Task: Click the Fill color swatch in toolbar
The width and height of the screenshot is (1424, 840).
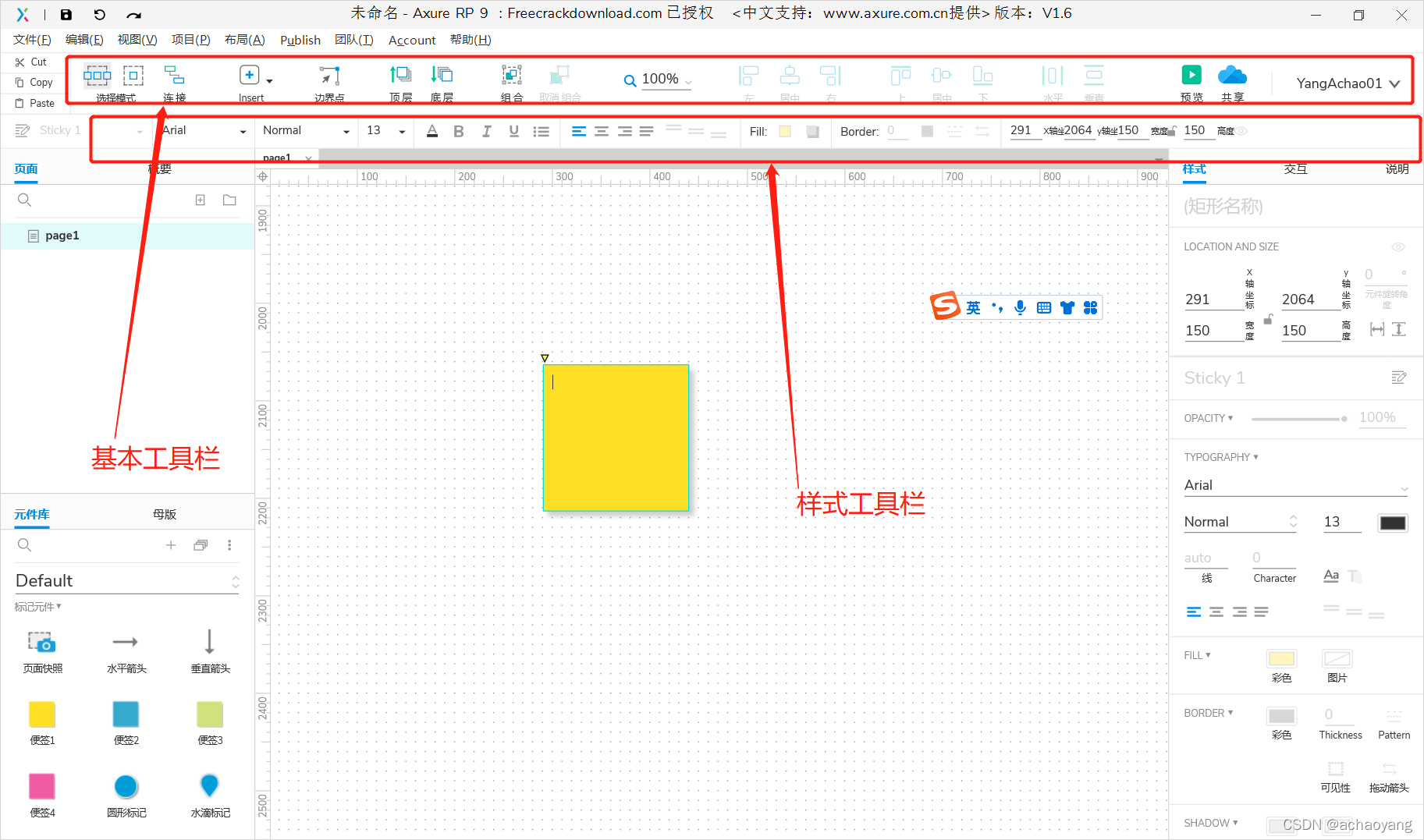Action: click(785, 131)
